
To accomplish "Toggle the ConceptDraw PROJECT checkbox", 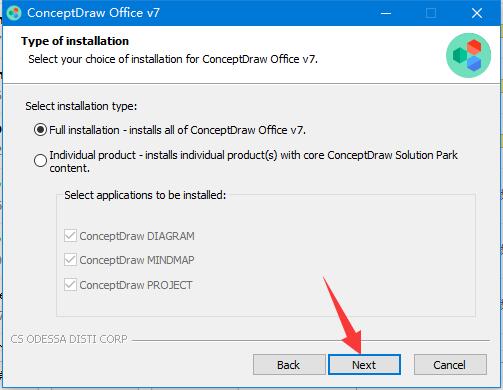I will tap(70, 285).
